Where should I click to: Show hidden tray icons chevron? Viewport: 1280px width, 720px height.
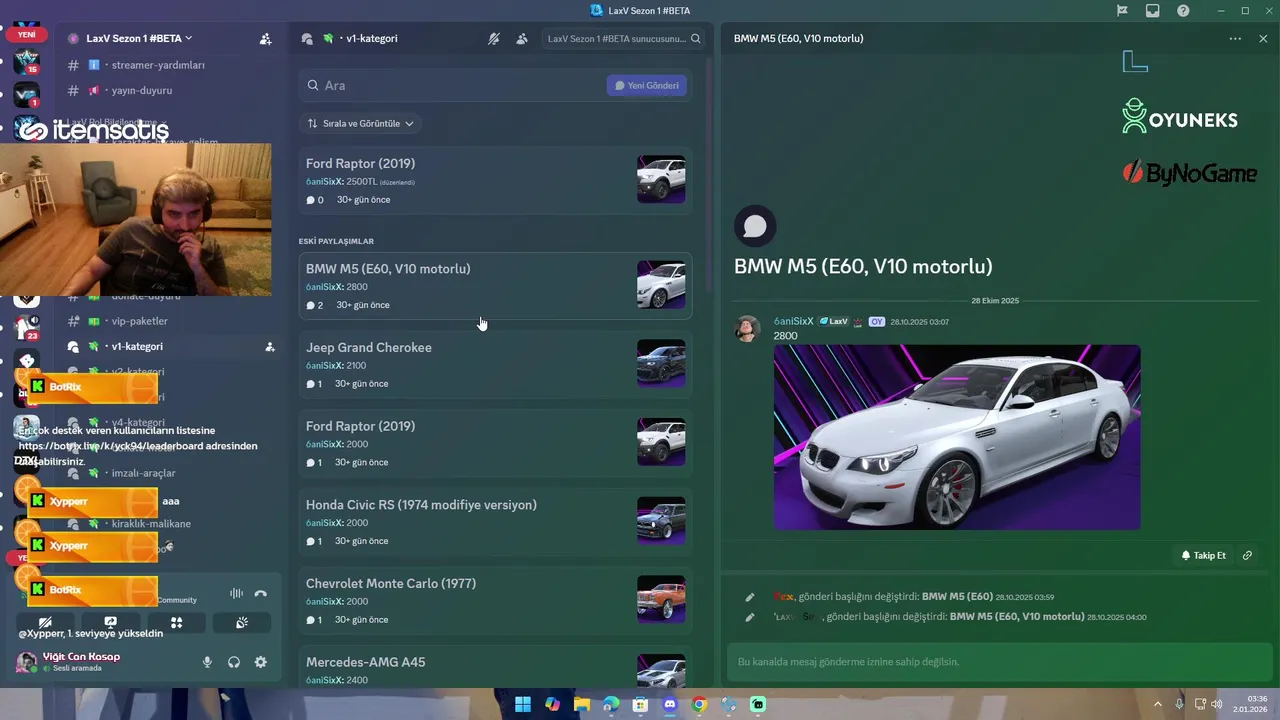click(x=1158, y=704)
